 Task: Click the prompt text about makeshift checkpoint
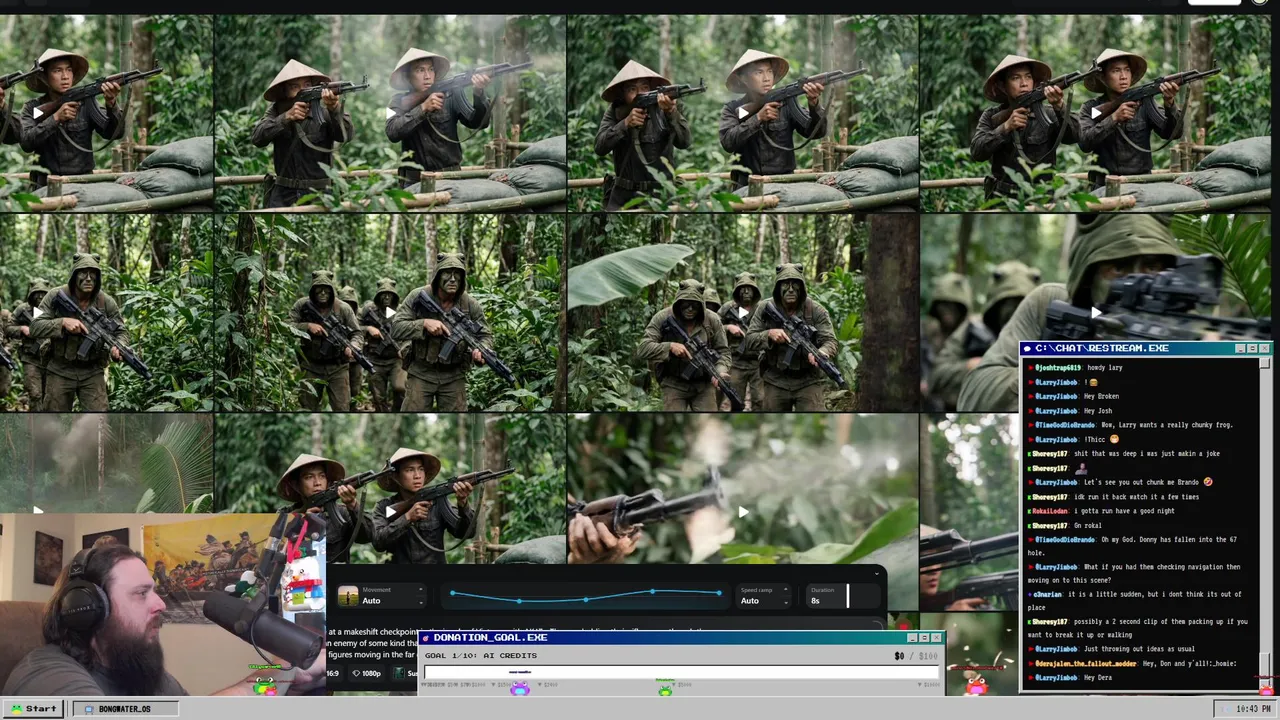click(x=372, y=643)
